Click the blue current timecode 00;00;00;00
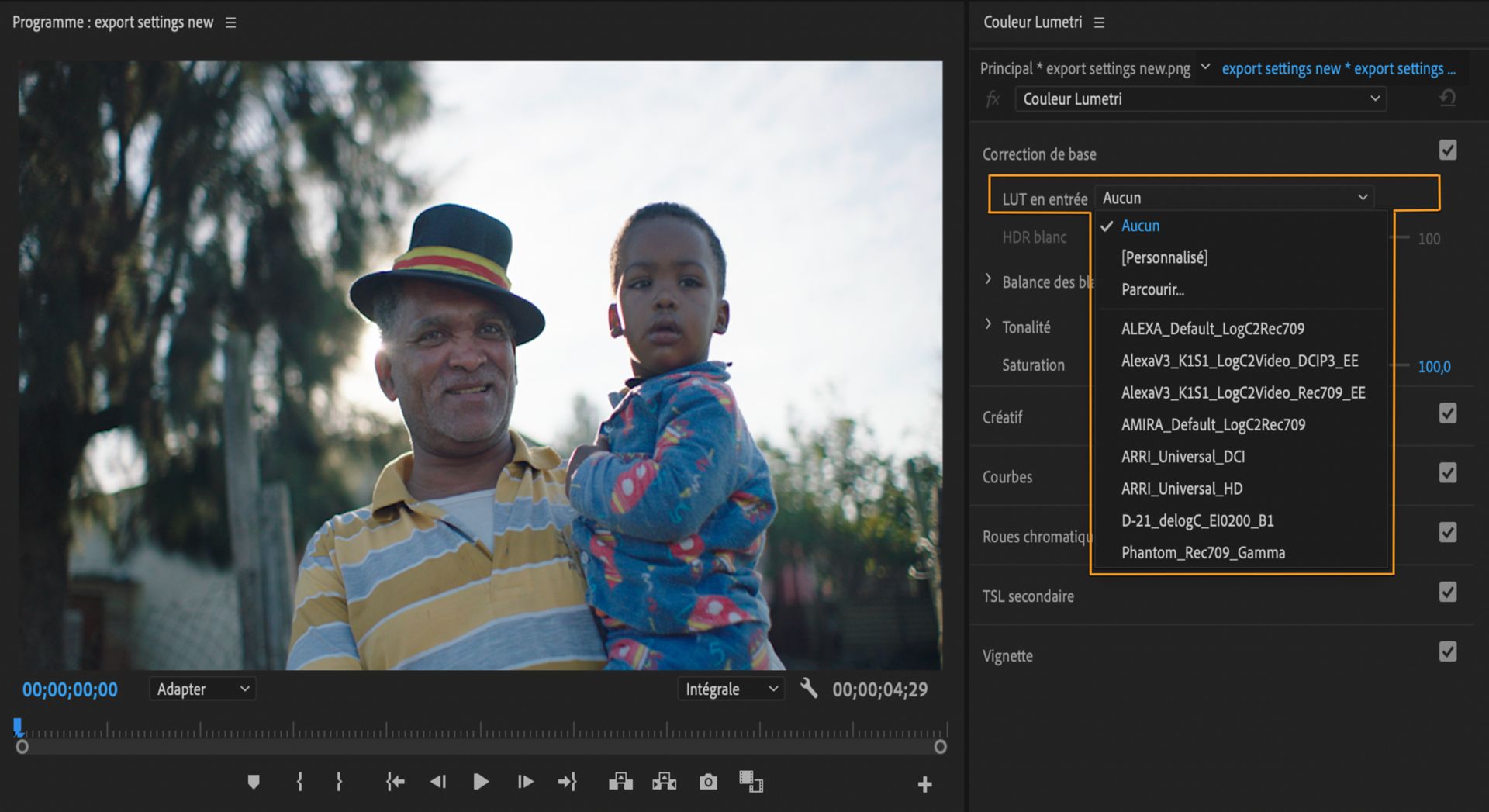 [70, 689]
